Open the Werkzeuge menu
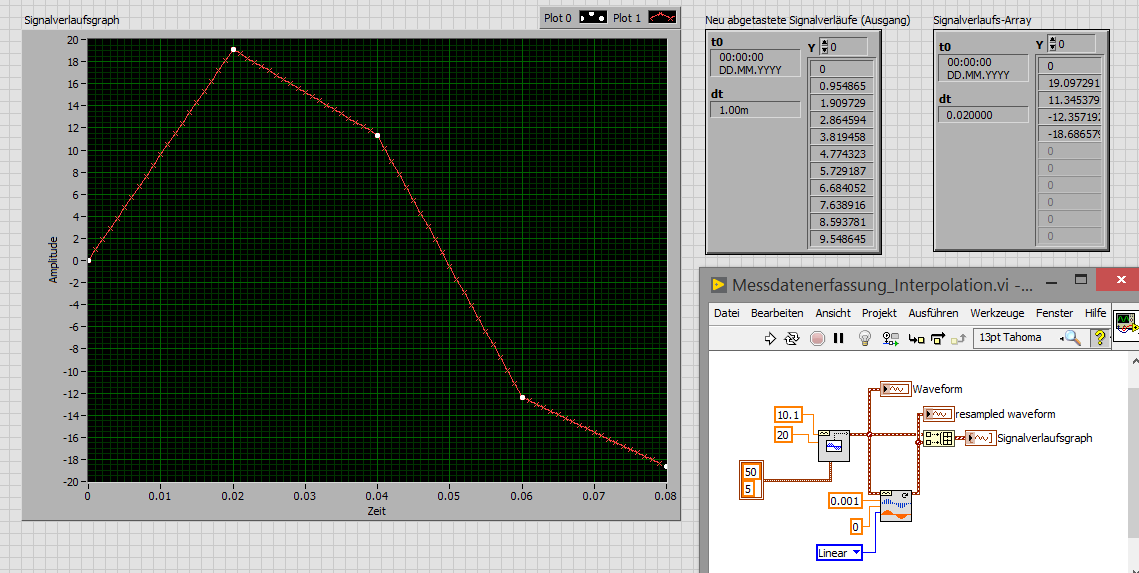This screenshot has width=1139, height=573. tap(997, 313)
